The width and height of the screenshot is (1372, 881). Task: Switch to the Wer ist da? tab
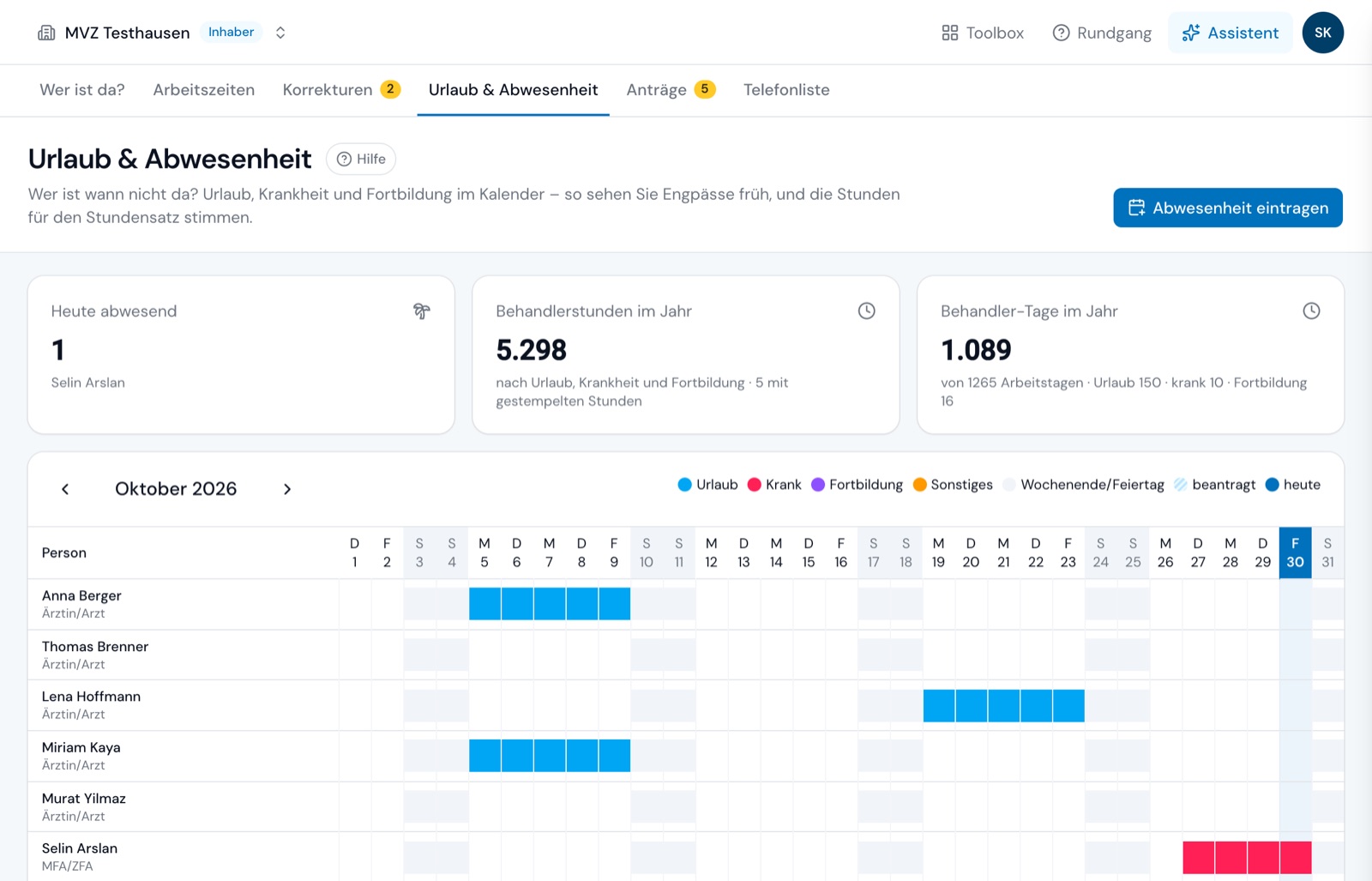(x=82, y=90)
